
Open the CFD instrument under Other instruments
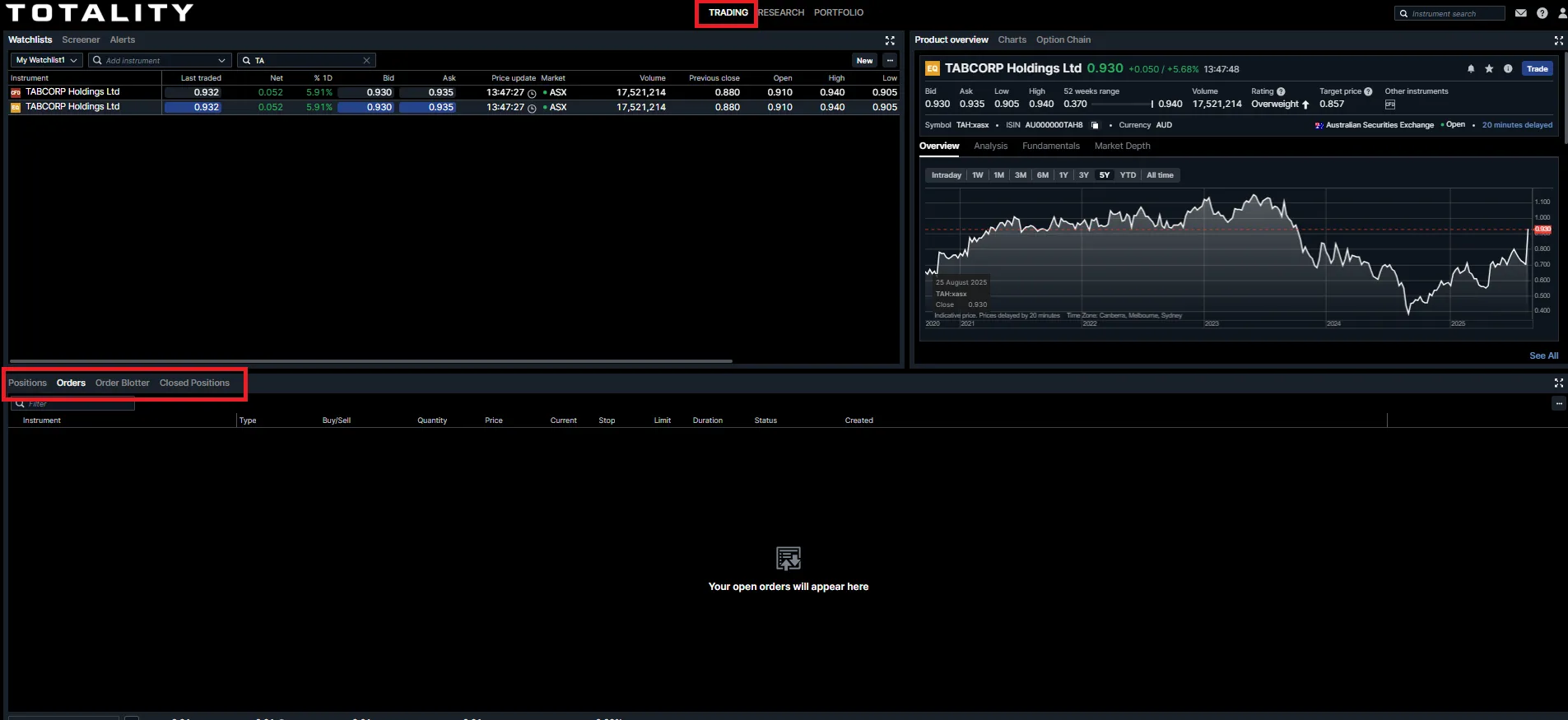point(1390,105)
